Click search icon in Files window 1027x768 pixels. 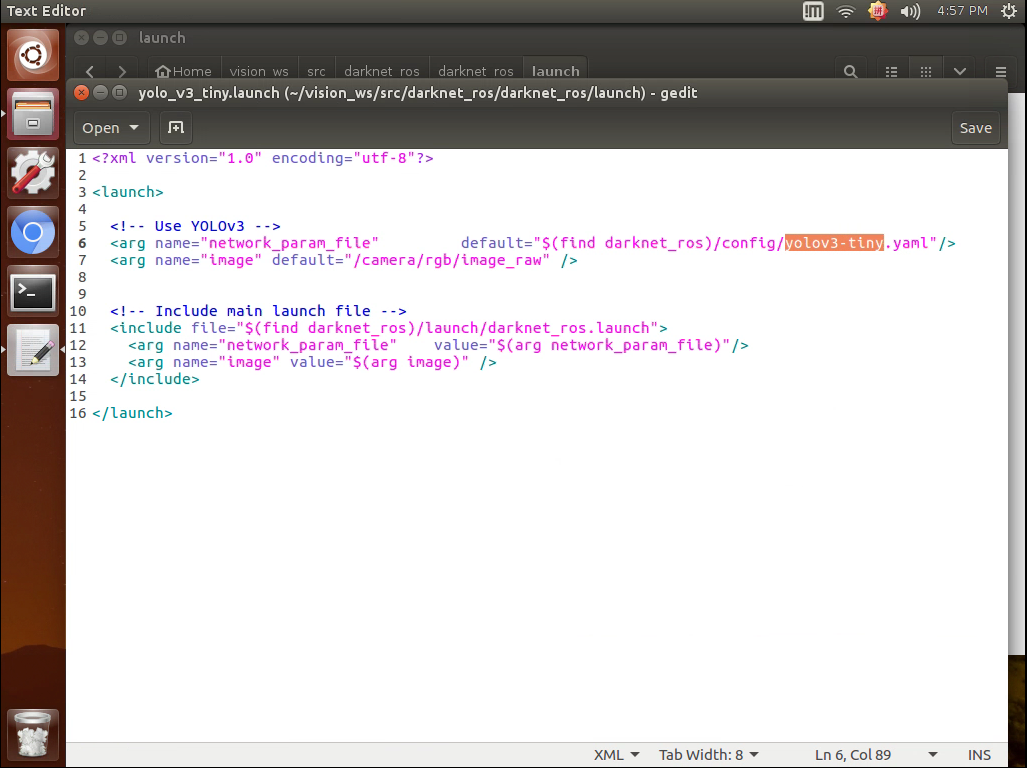pos(850,71)
